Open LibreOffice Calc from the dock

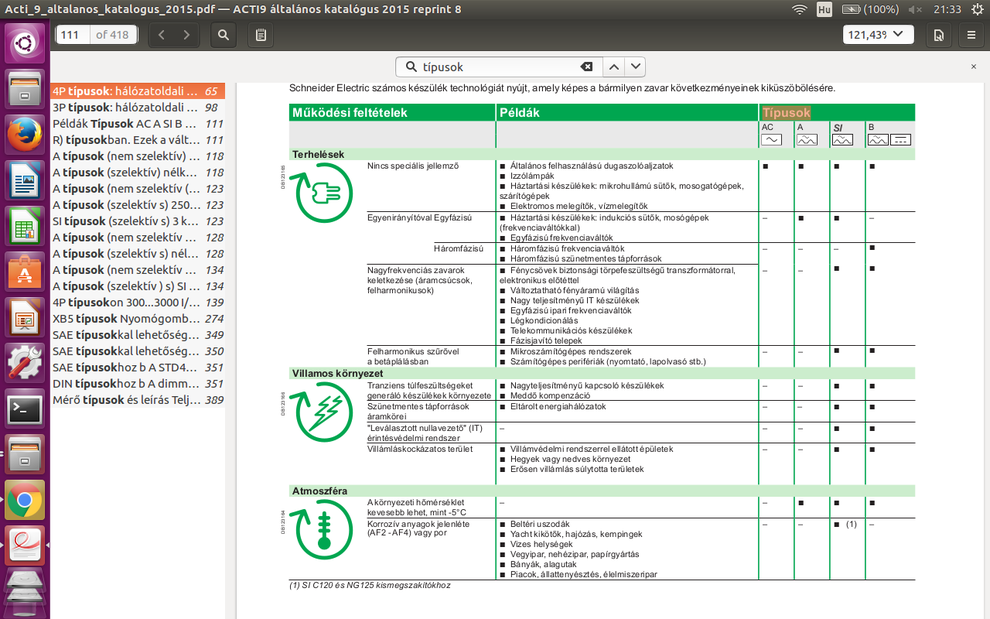(24, 226)
